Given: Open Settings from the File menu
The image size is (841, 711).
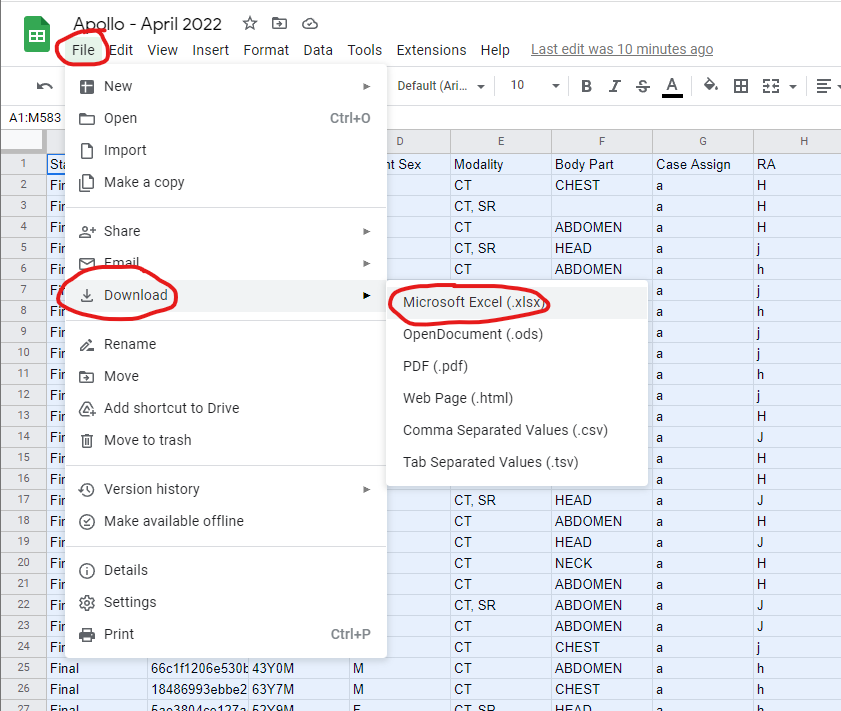Looking at the screenshot, I should tap(226, 603).
